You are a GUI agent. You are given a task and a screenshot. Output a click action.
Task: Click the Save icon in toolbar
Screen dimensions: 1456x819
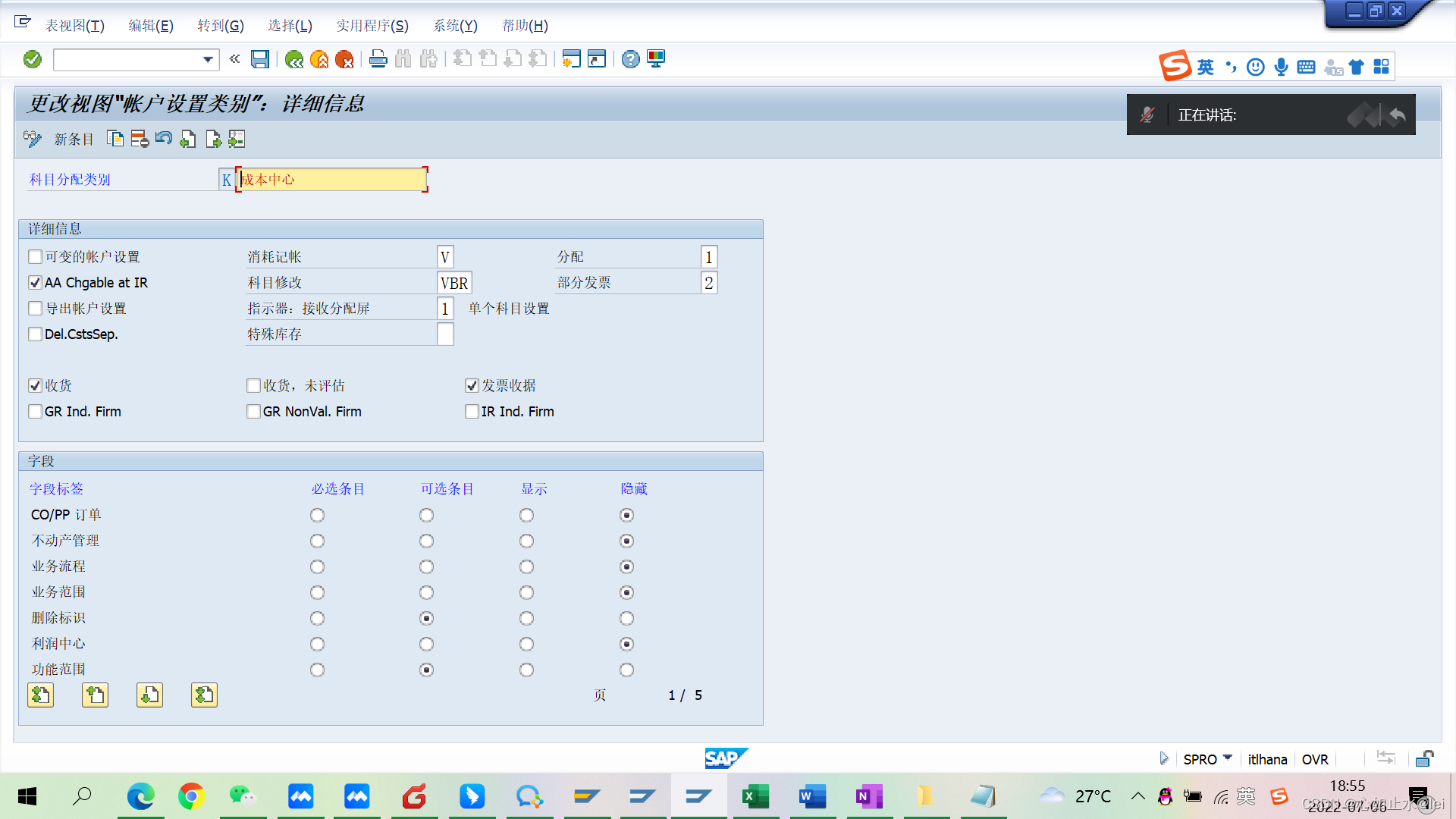pyautogui.click(x=260, y=59)
